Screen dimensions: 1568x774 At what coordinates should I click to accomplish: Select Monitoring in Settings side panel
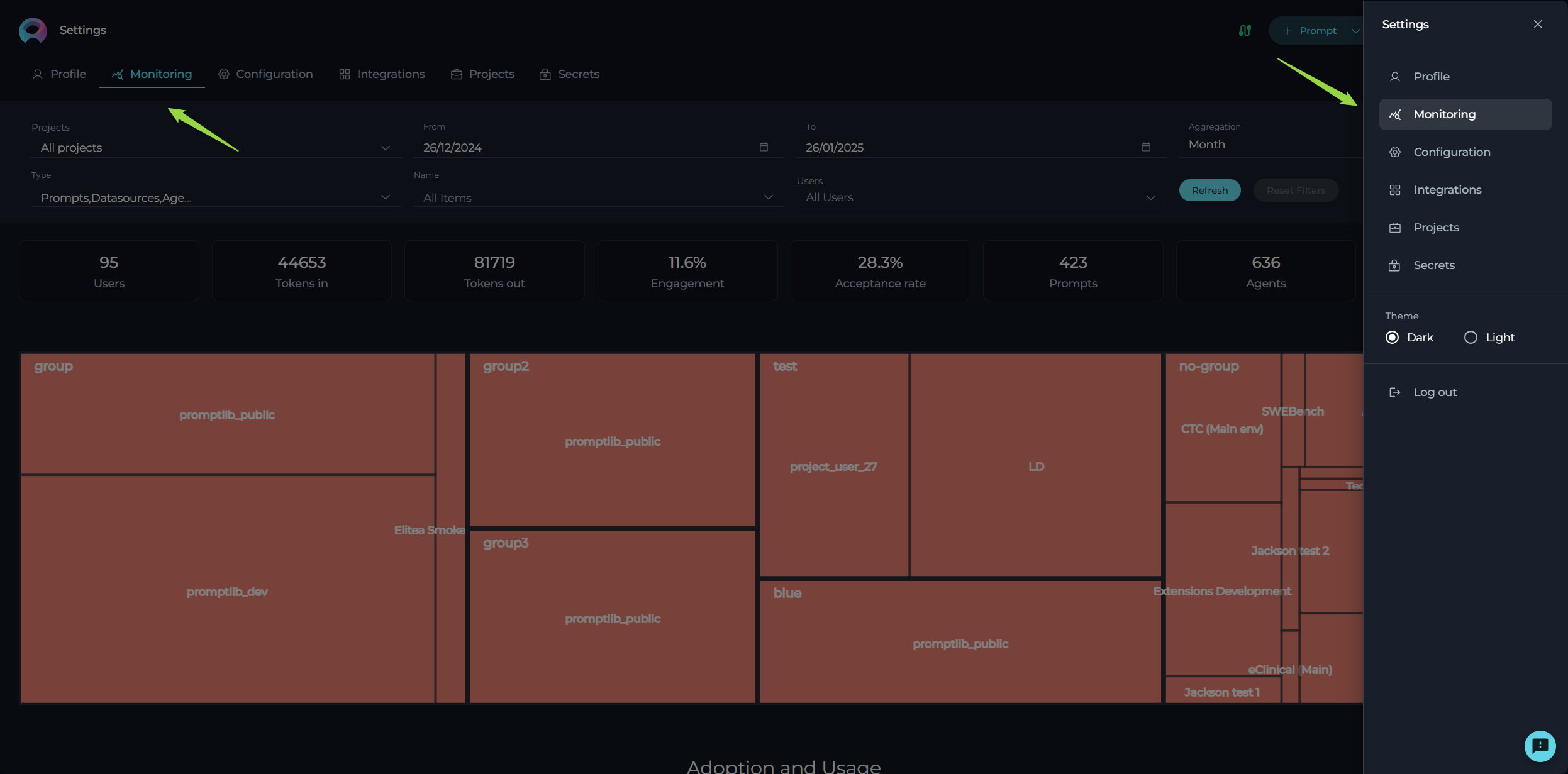click(x=1465, y=114)
